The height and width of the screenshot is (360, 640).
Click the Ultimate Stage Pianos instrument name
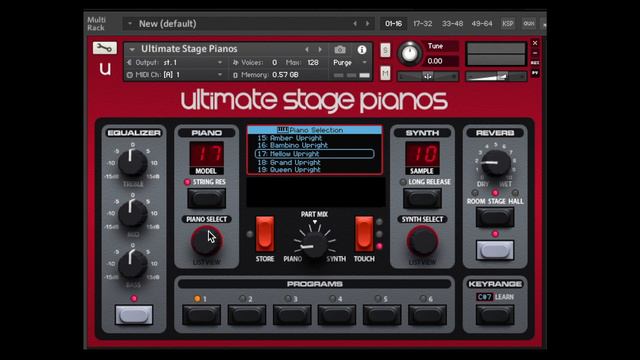[x=189, y=49]
